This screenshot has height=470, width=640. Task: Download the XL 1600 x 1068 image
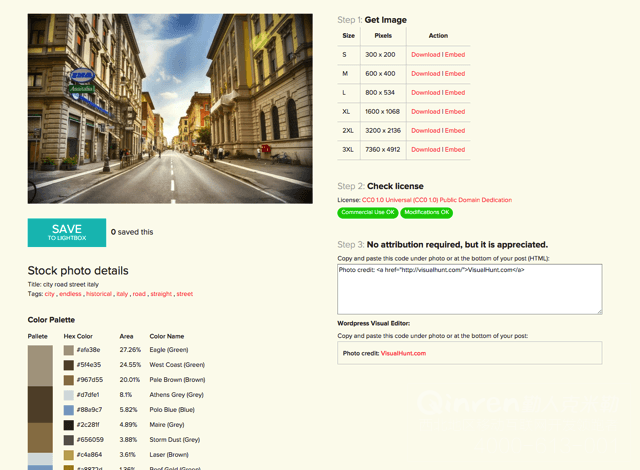tap(425, 112)
